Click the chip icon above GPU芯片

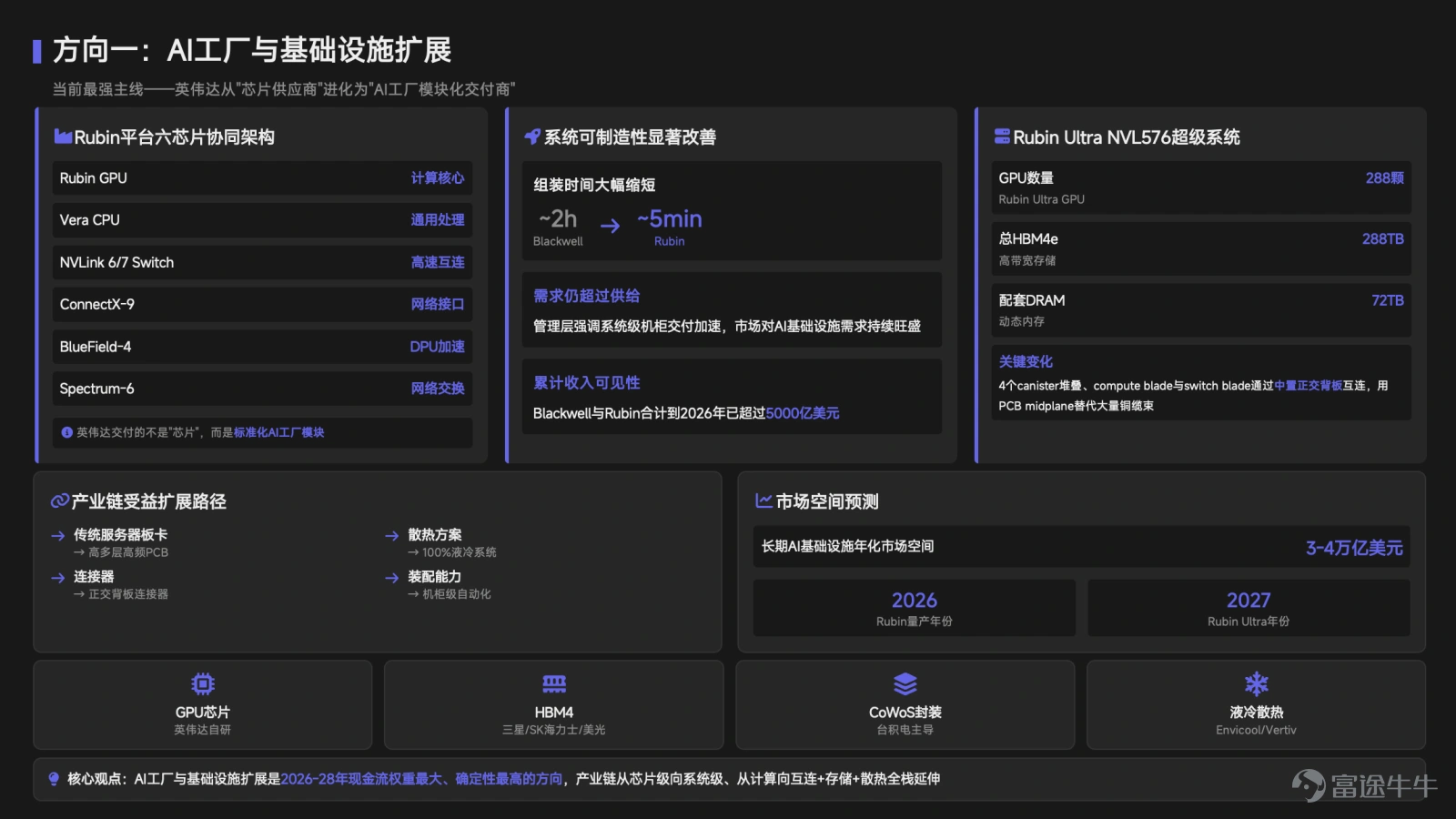(203, 683)
